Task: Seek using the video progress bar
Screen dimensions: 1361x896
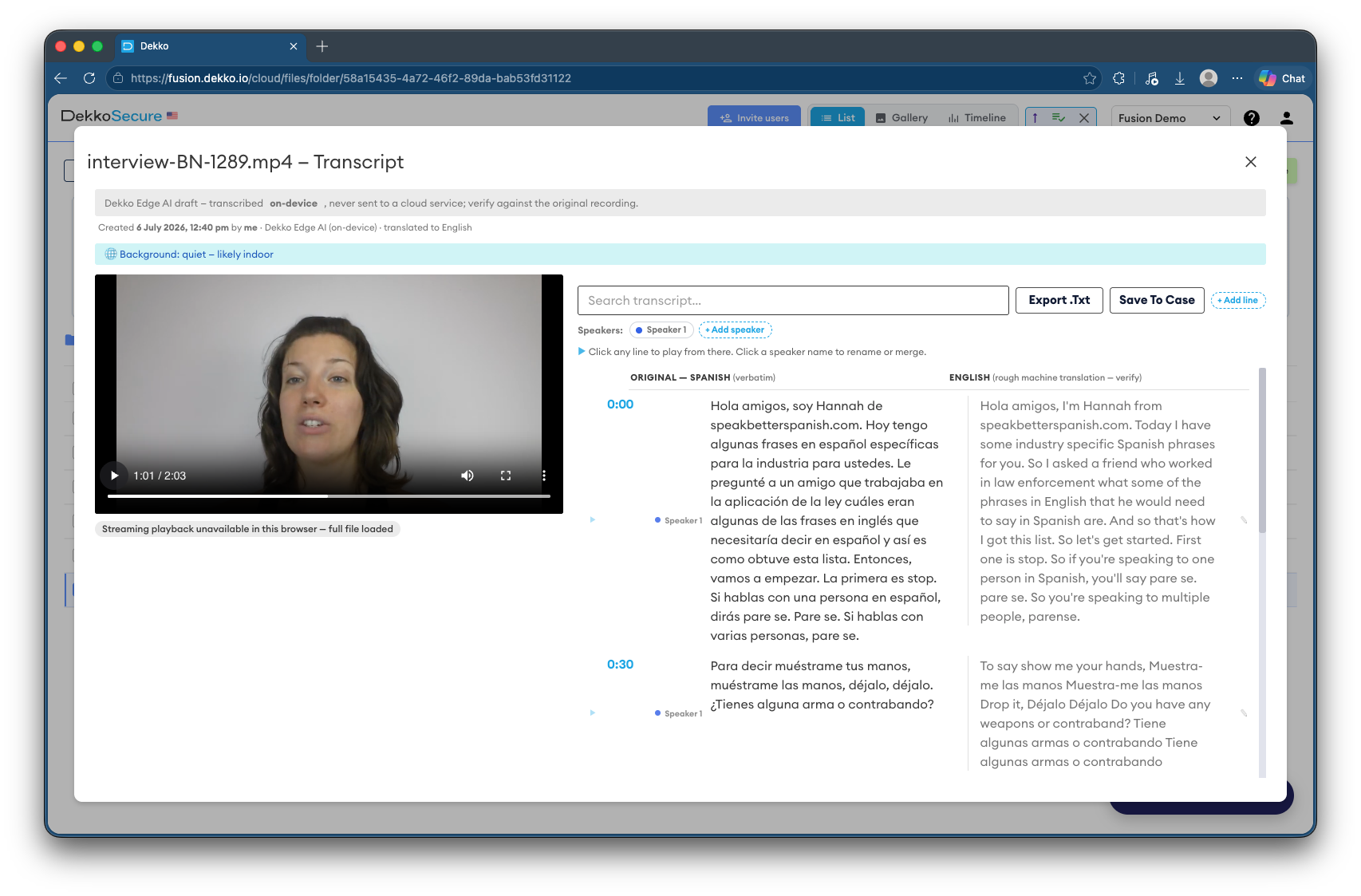Action: click(329, 496)
